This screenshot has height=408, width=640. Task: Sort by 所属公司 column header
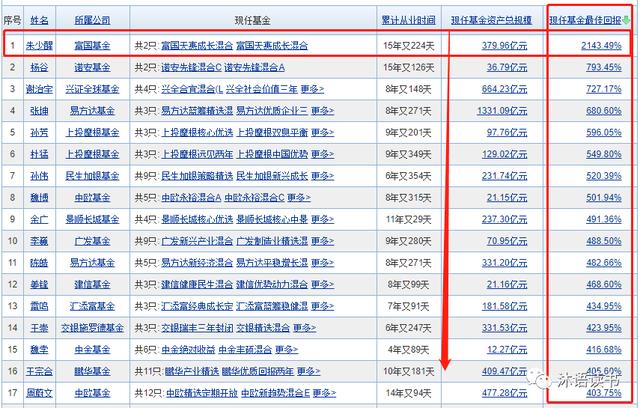pos(92,20)
